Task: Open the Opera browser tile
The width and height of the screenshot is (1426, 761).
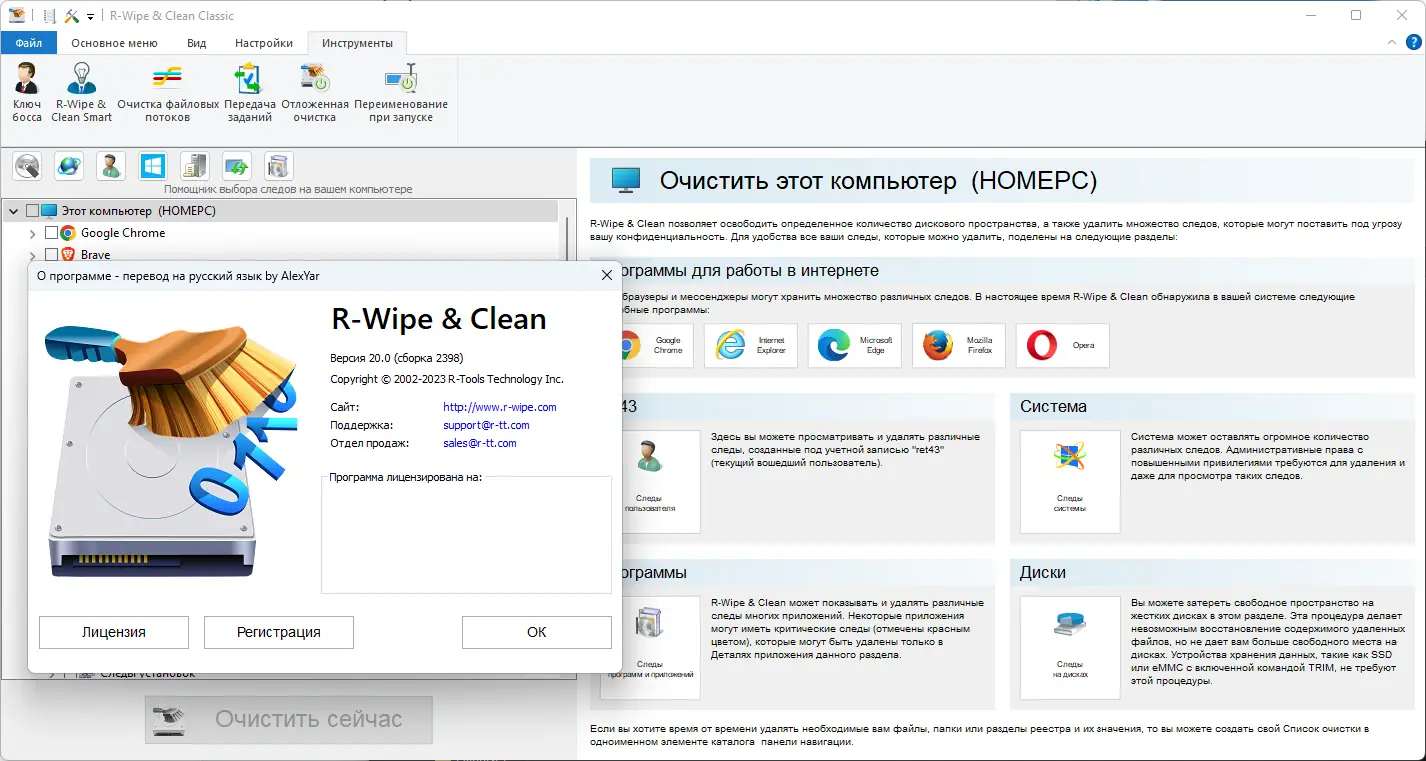Action: point(1063,345)
